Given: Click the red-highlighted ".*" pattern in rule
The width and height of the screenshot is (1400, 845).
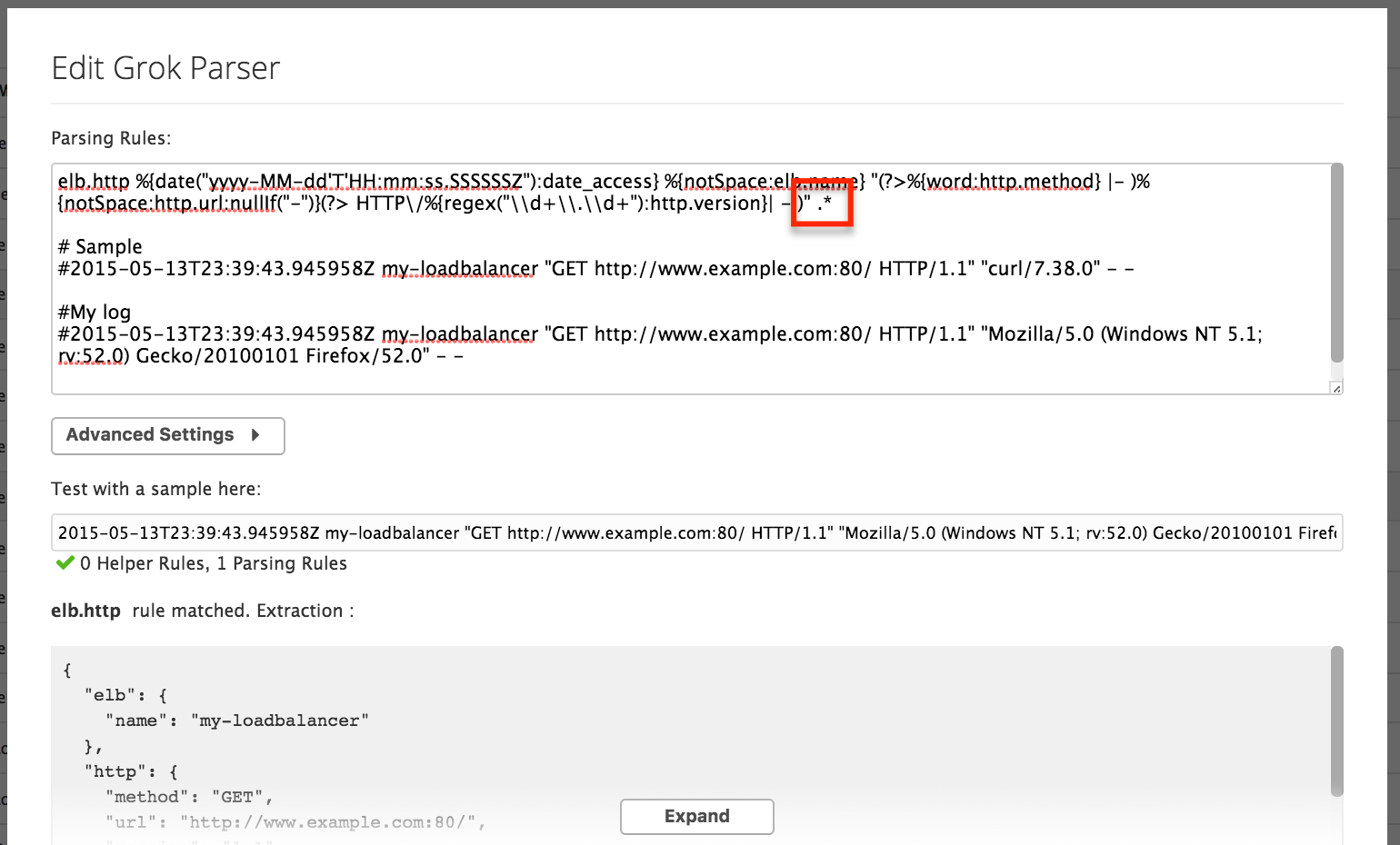Looking at the screenshot, I should click(824, 204).
